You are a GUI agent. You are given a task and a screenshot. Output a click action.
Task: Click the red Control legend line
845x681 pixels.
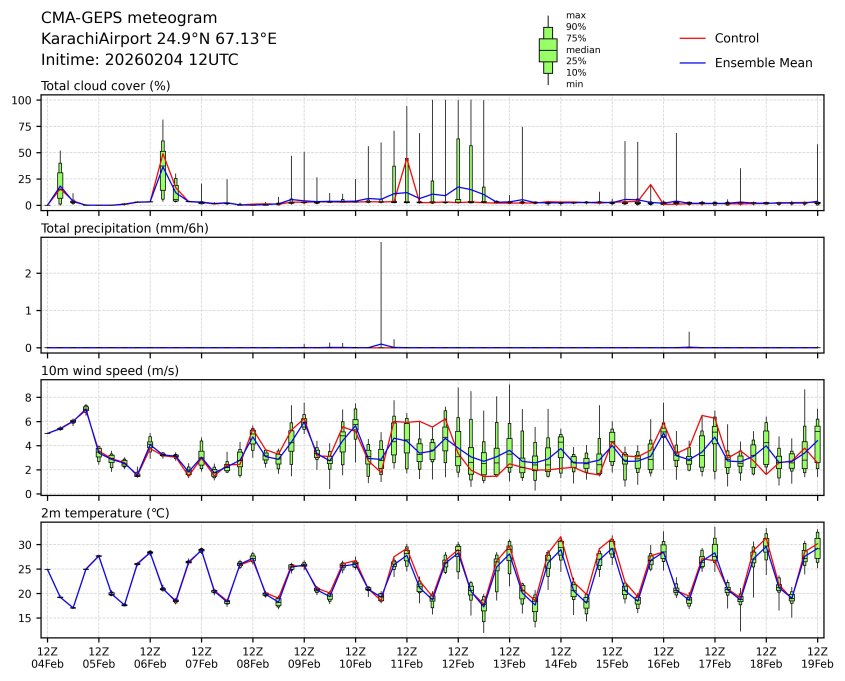point(693,38)
